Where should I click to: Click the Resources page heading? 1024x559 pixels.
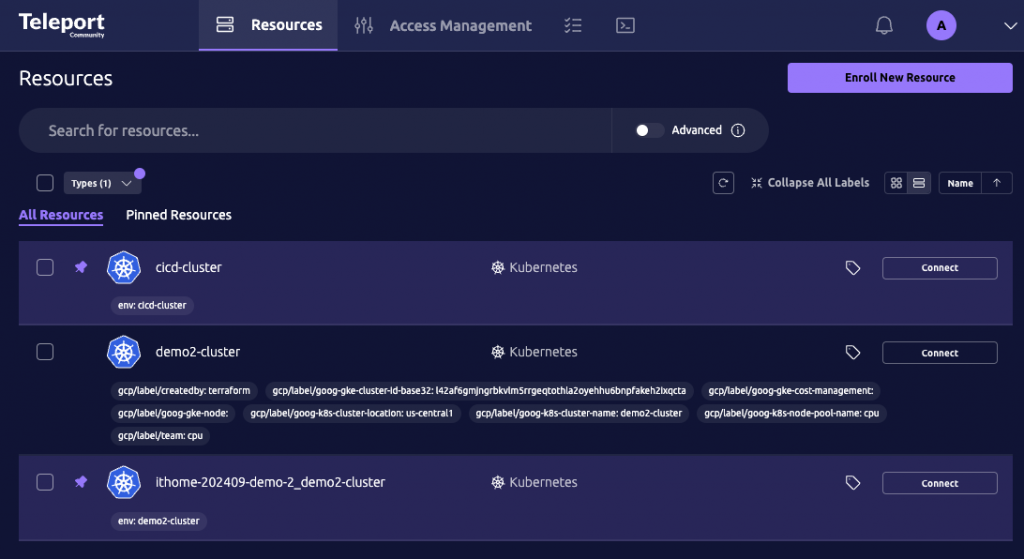(66, 78)
